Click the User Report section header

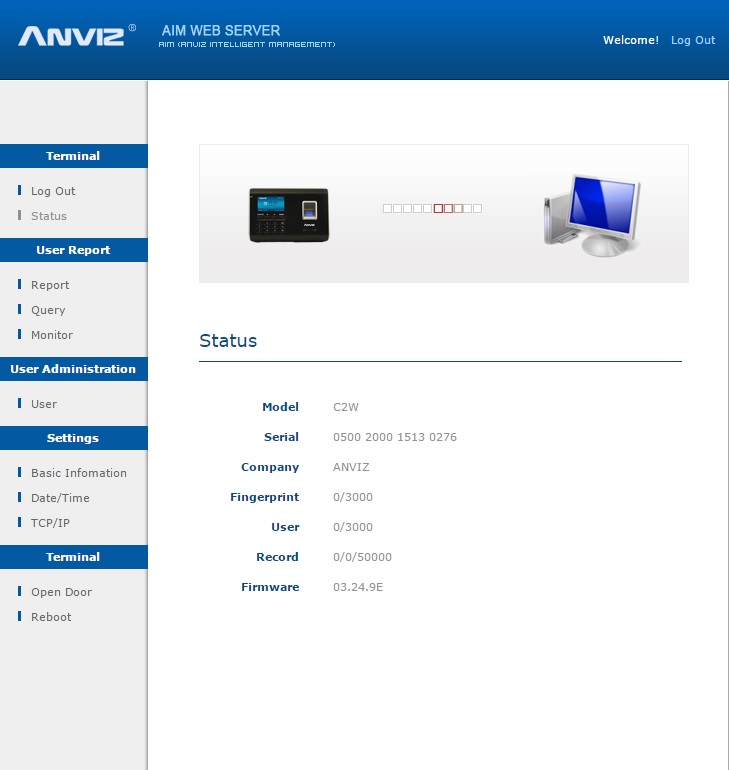[74, 250]
